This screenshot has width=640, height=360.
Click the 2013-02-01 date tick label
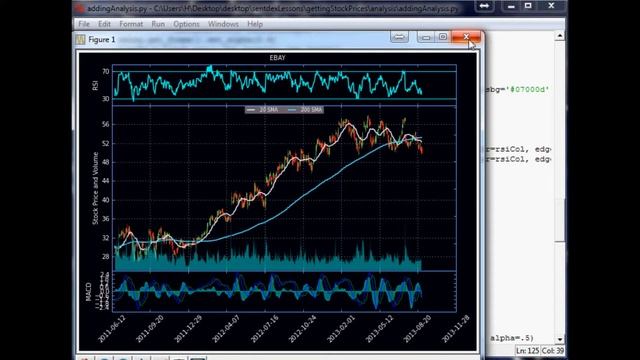341,329
